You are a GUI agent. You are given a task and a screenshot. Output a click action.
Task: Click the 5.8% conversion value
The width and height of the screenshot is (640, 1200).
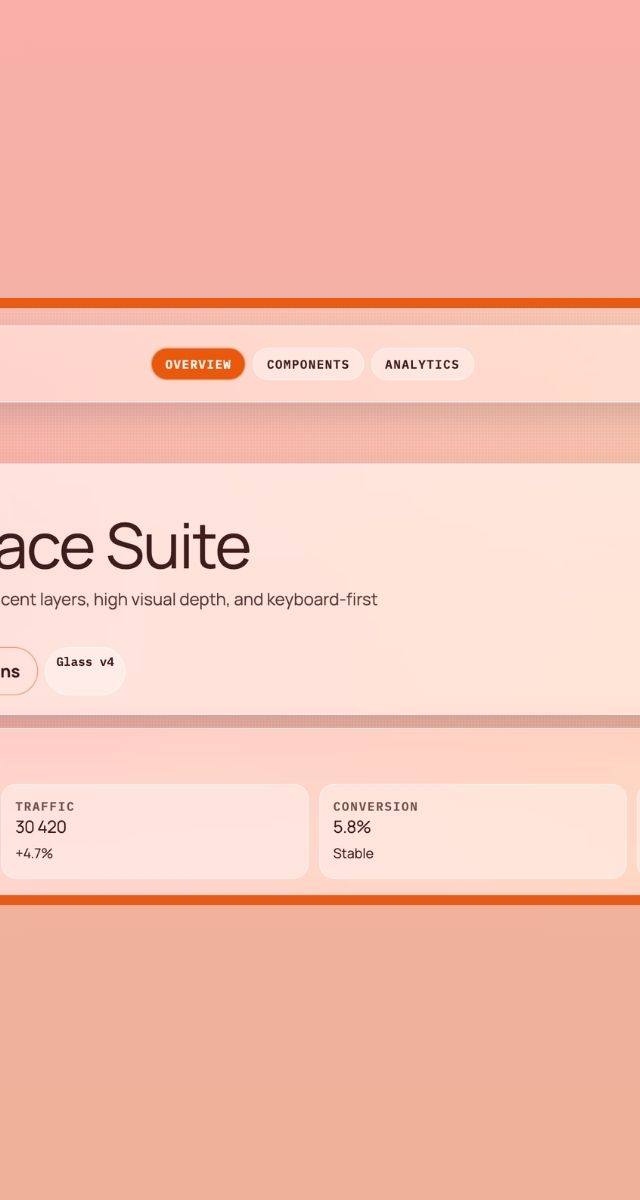coord(352,827)
